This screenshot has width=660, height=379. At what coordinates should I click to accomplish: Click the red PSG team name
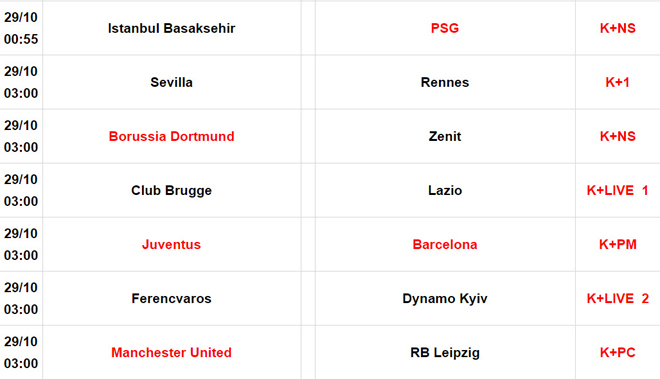click(x=445, y=28)
